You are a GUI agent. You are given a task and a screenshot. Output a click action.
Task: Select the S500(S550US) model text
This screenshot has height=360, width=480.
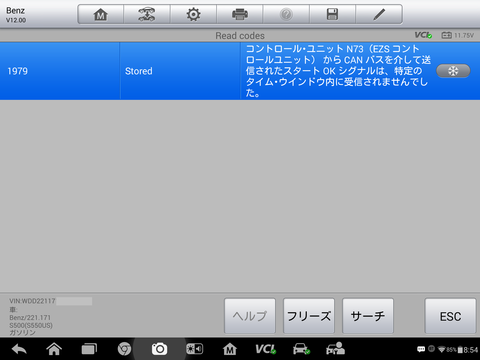click(x=31, y=325)
